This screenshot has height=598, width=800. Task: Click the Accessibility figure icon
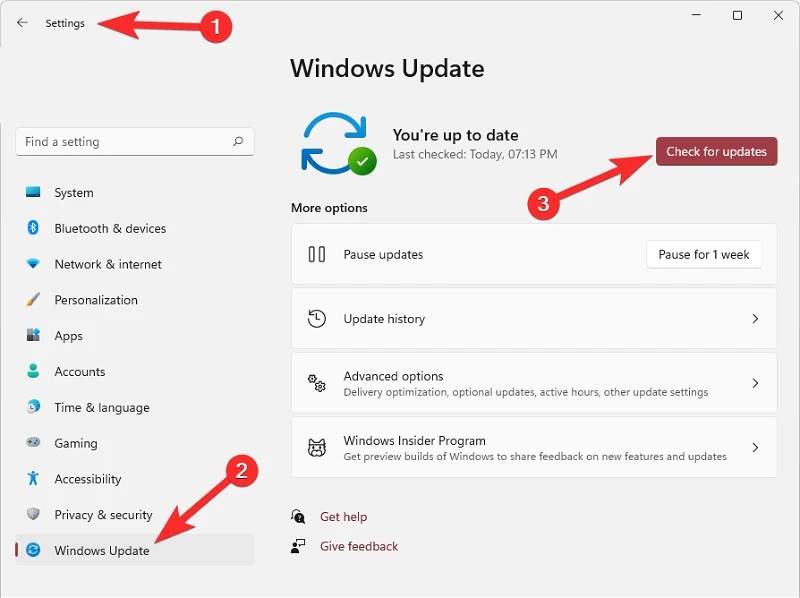[33, 478]
